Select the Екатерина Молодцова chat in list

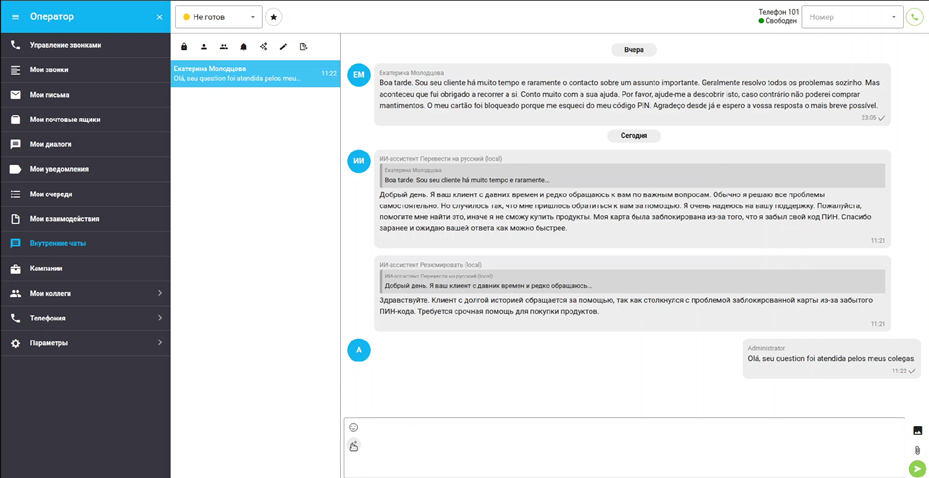(255, 73)
